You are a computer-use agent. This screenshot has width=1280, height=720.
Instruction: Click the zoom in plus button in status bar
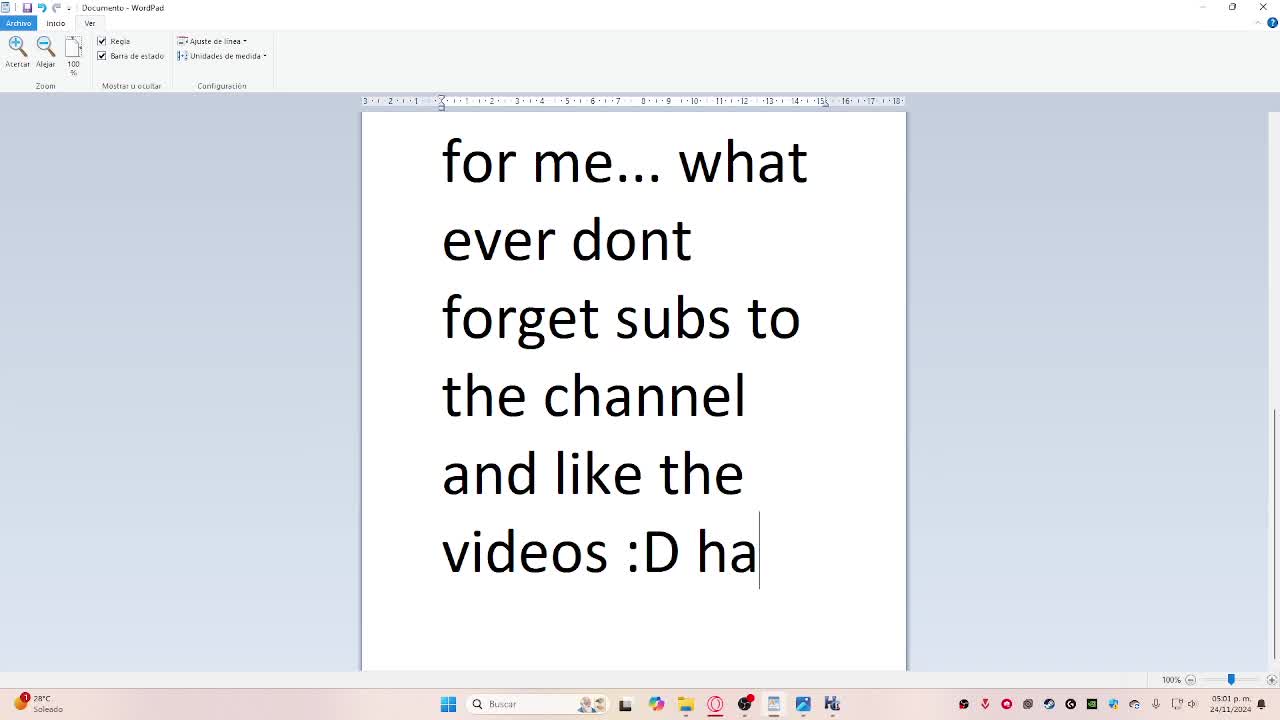point(1272,680)
